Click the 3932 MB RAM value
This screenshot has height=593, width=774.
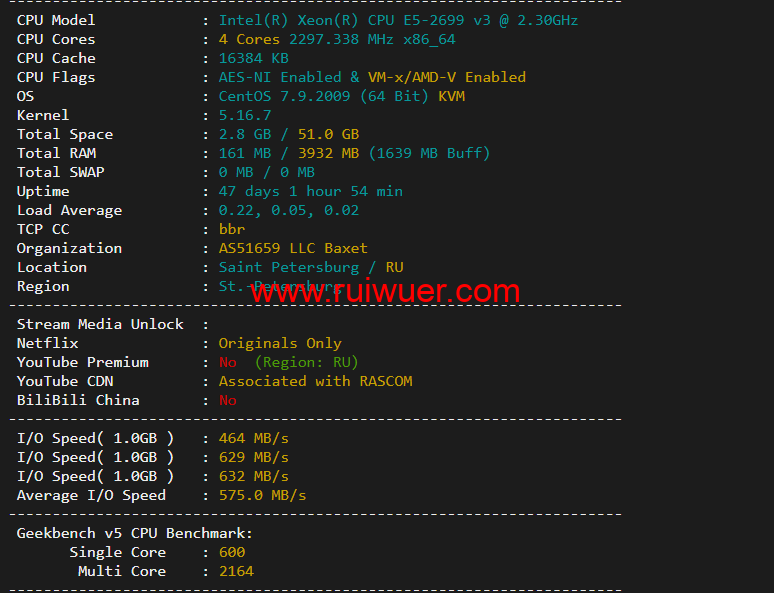click(328, 154)
